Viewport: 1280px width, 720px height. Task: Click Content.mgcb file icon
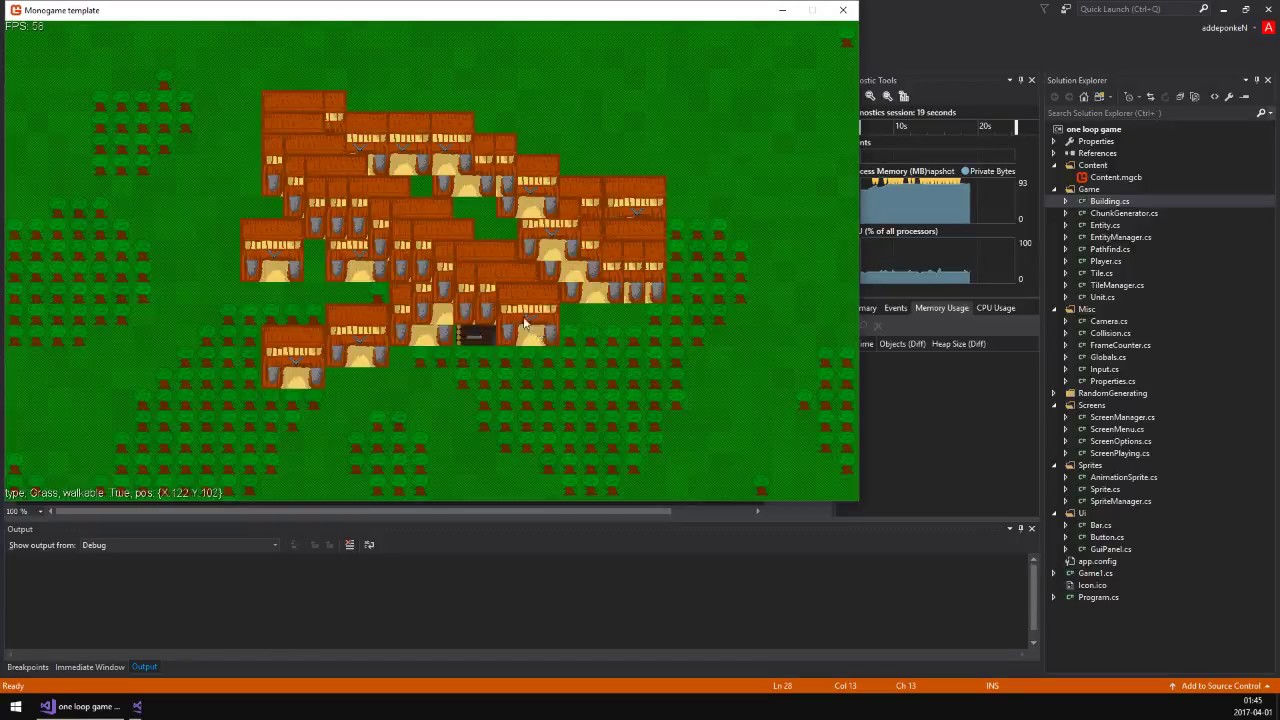(1082, 177)
